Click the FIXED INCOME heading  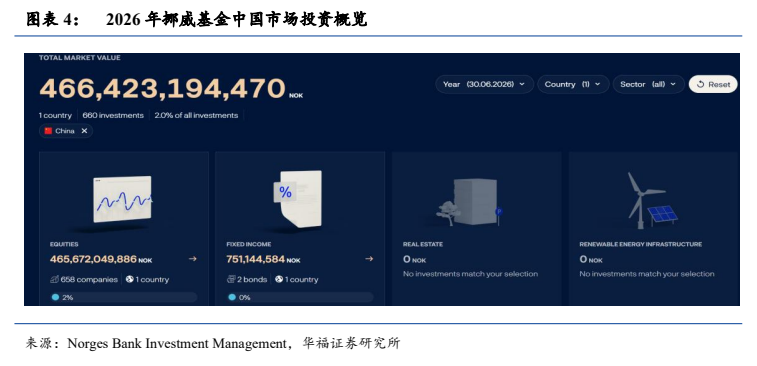(x=249, y=244)
